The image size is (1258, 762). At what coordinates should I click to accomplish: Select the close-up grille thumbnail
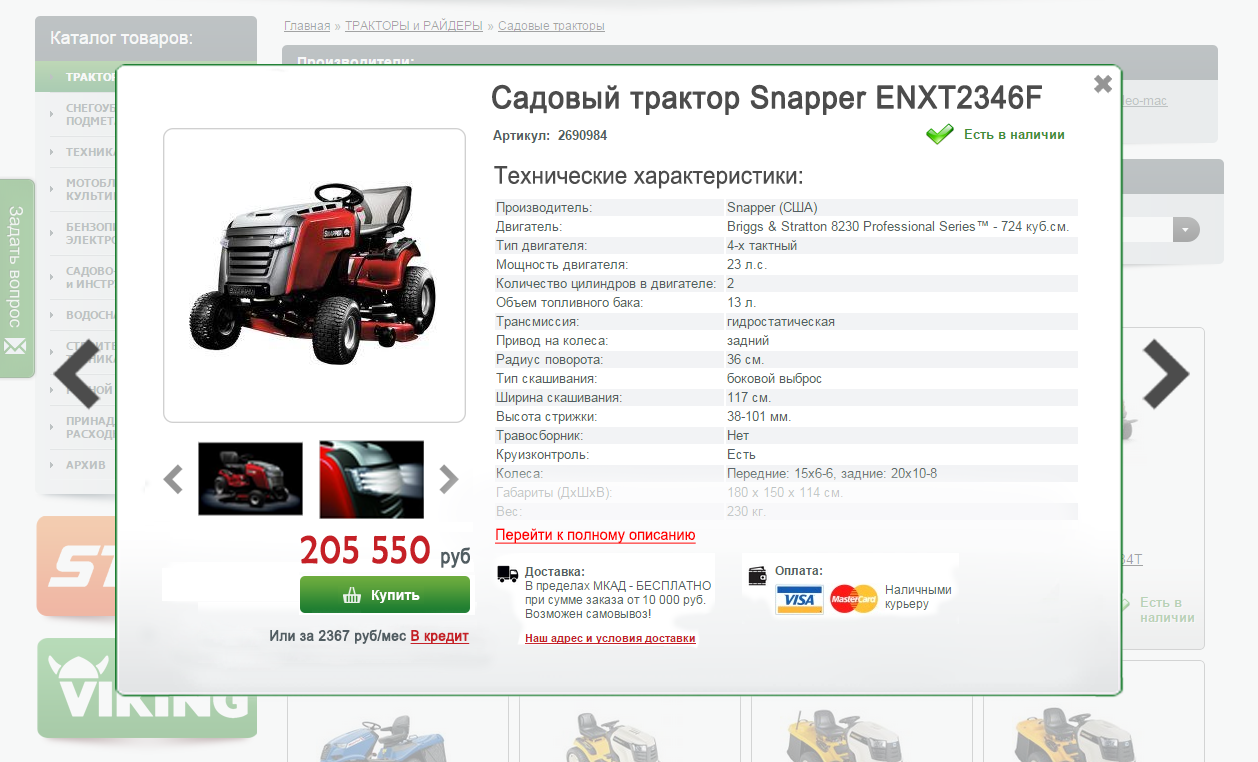pos(371,479)
